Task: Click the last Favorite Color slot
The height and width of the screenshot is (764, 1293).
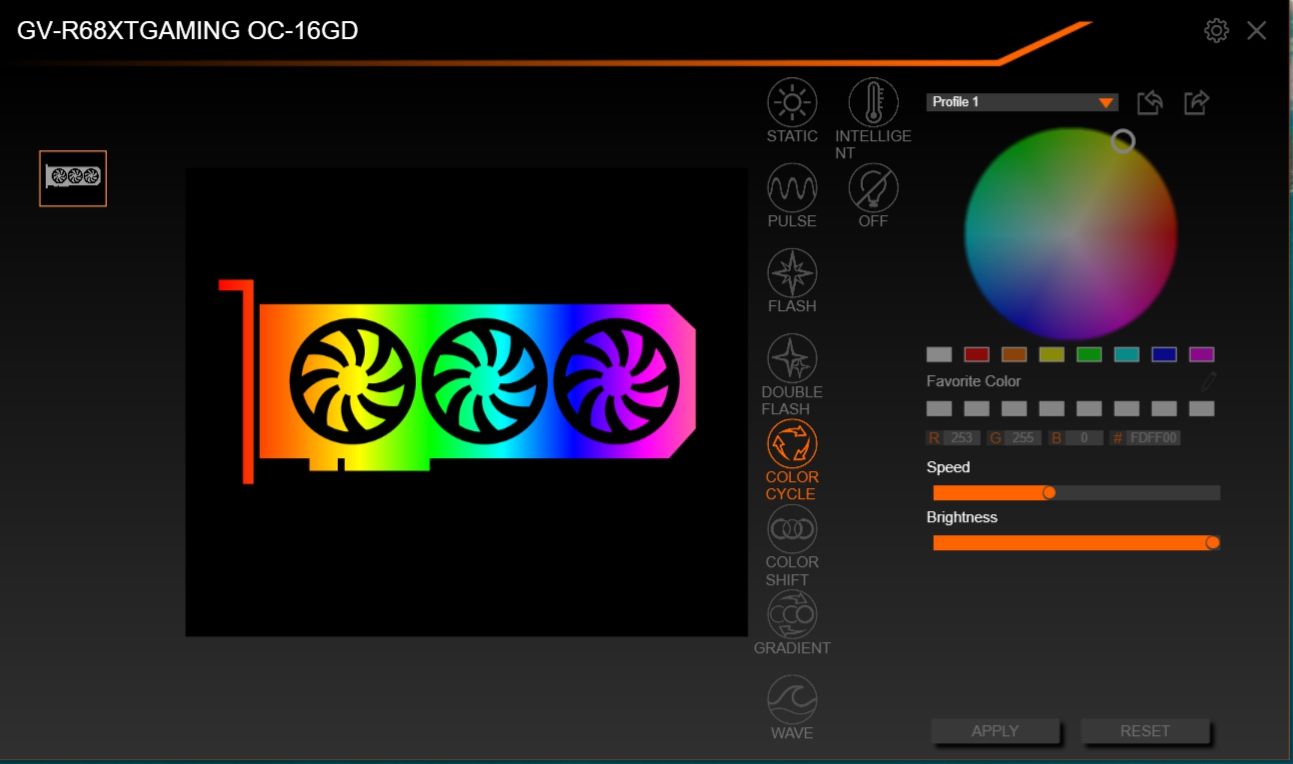Action: [x=1201, y=408]
